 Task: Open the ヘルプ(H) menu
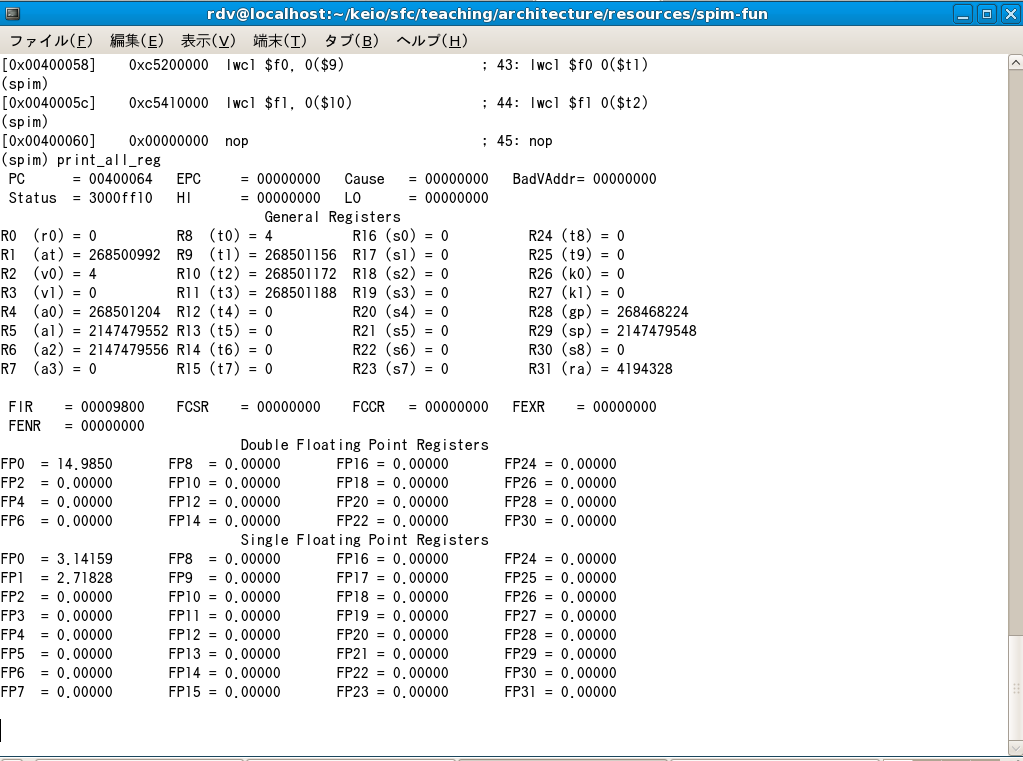click(432, 41)
